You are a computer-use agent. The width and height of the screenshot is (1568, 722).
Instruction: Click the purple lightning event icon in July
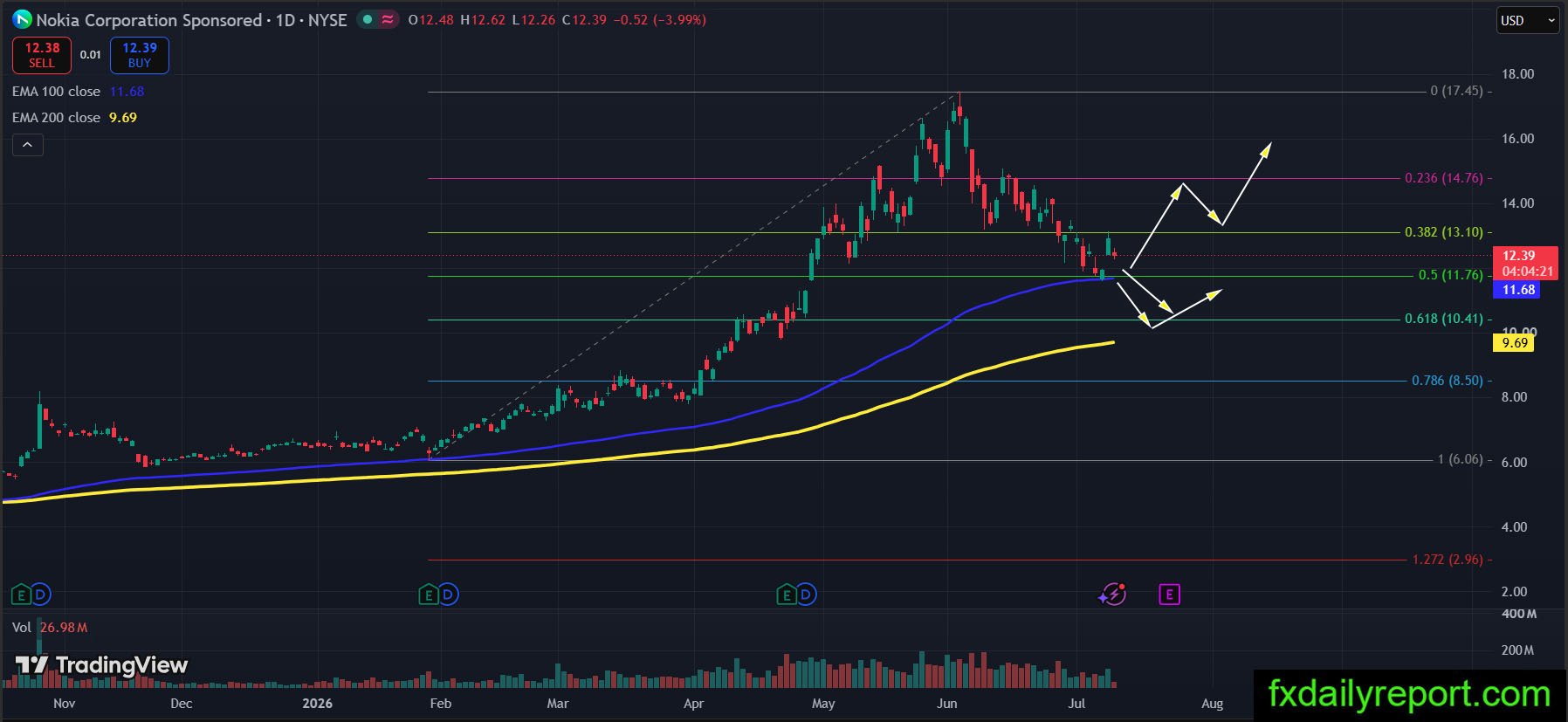point(1112,595)
